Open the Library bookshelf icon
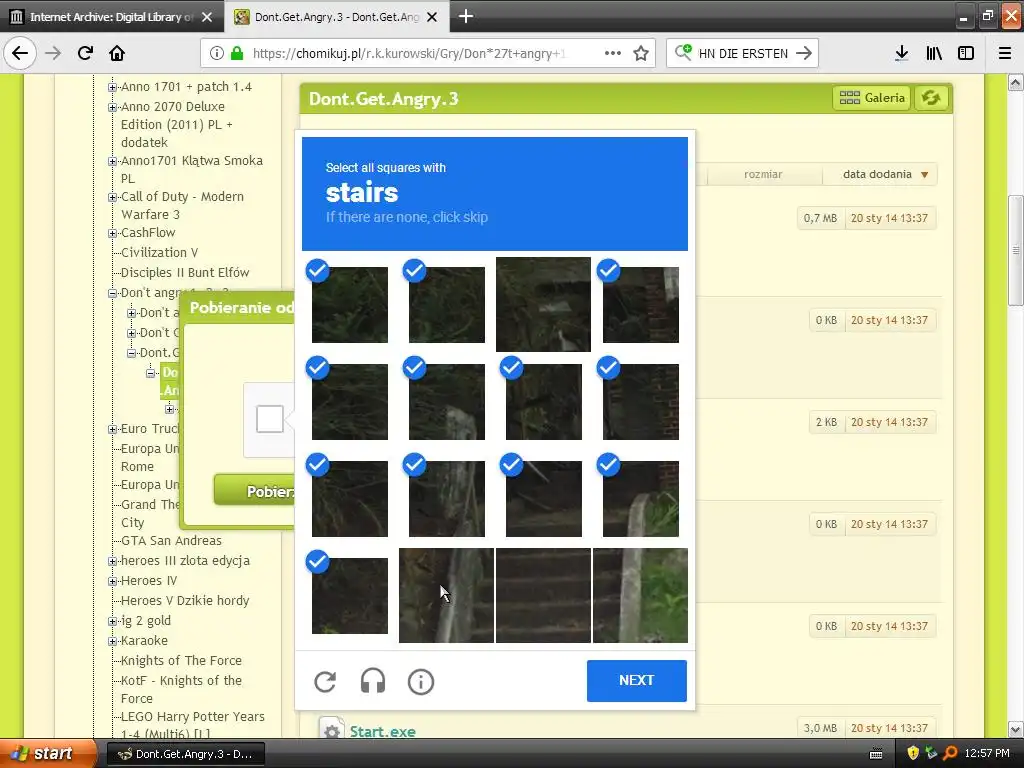 tap(934, 53)
